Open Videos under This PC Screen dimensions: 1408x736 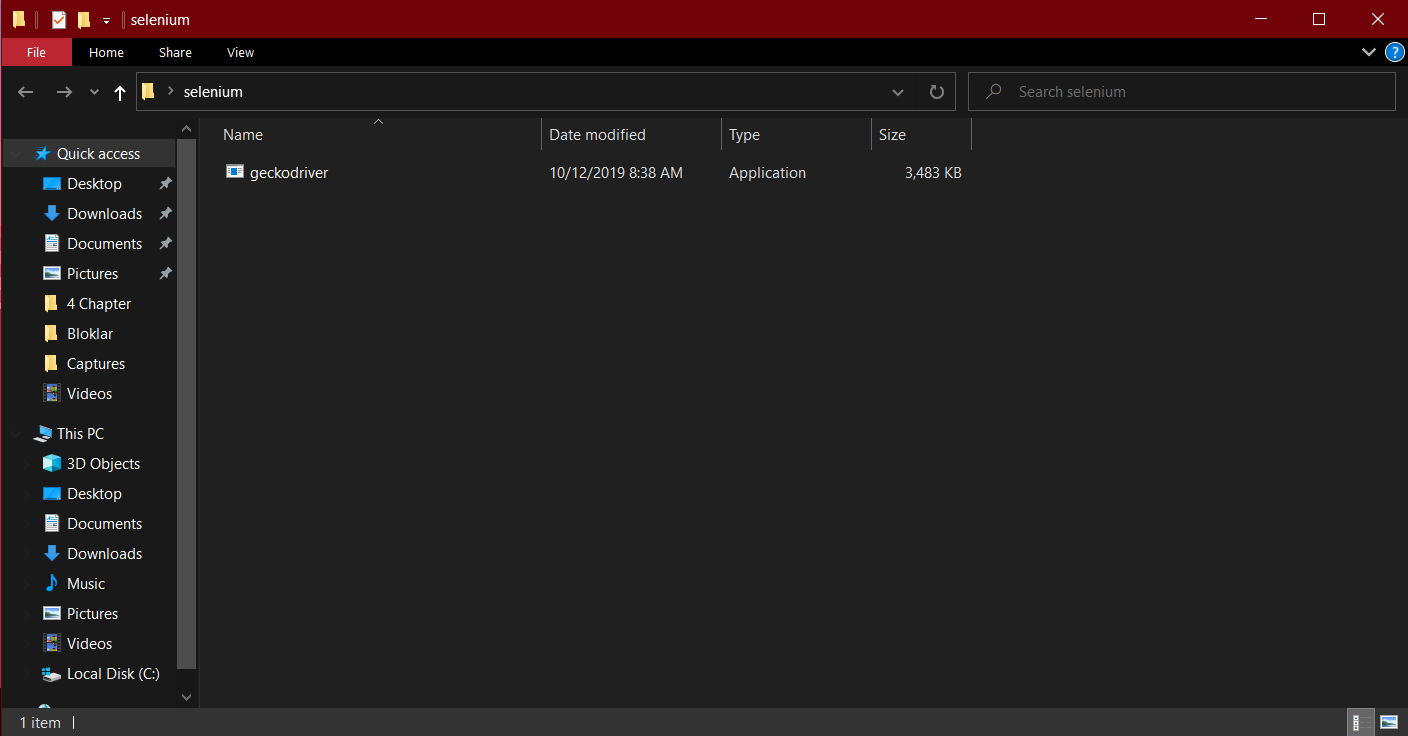[89, 643]
